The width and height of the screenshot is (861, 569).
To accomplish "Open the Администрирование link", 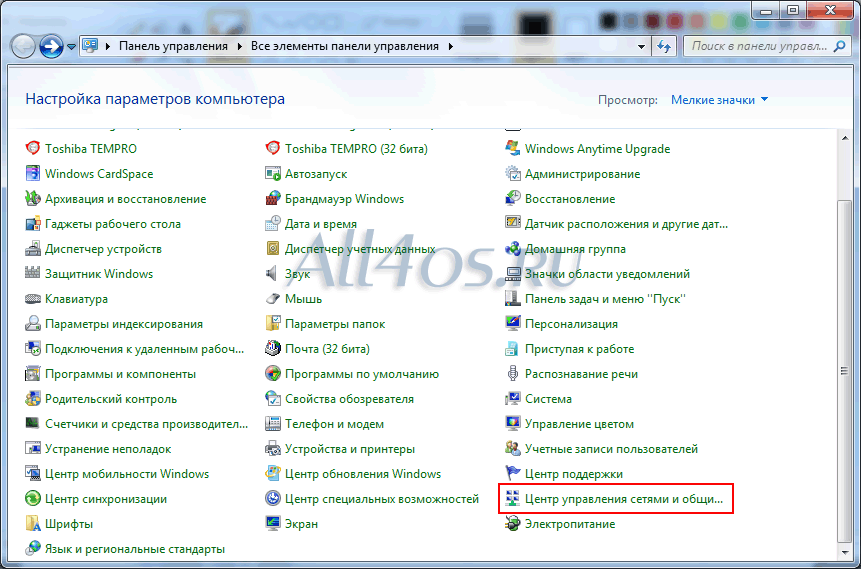I will click(x=583, y=174).
